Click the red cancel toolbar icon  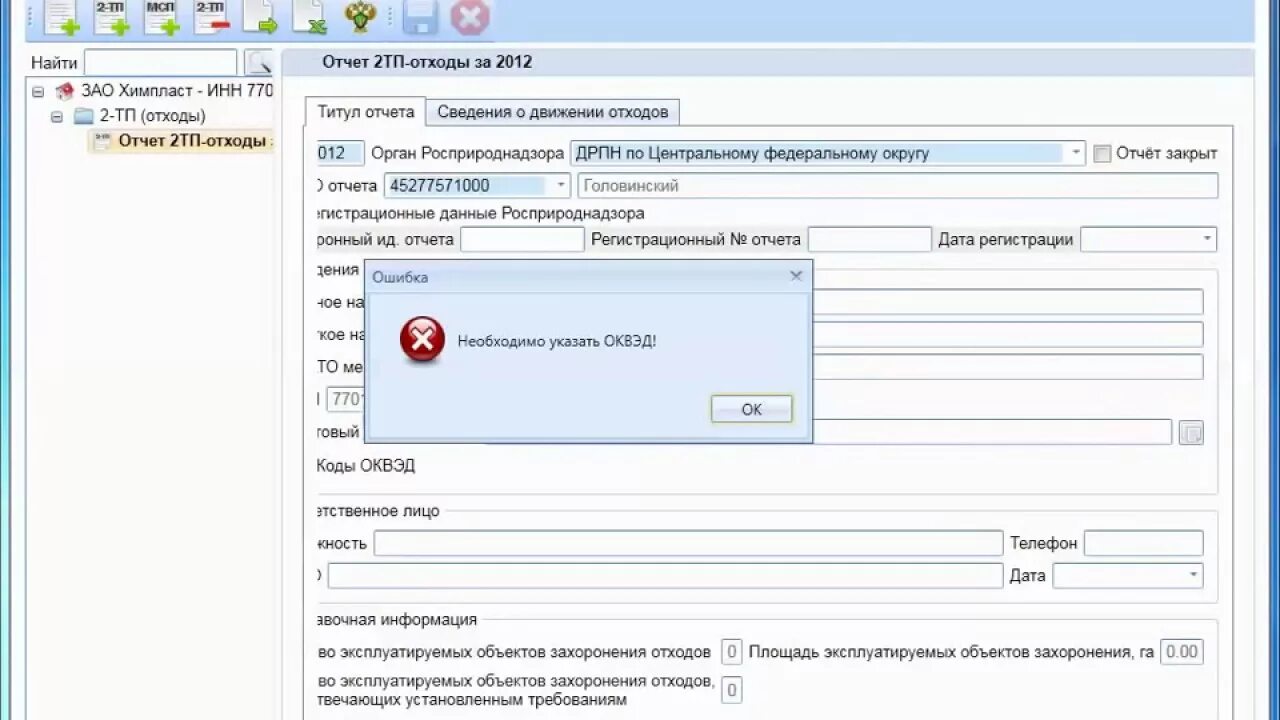[x=470, y=17]
